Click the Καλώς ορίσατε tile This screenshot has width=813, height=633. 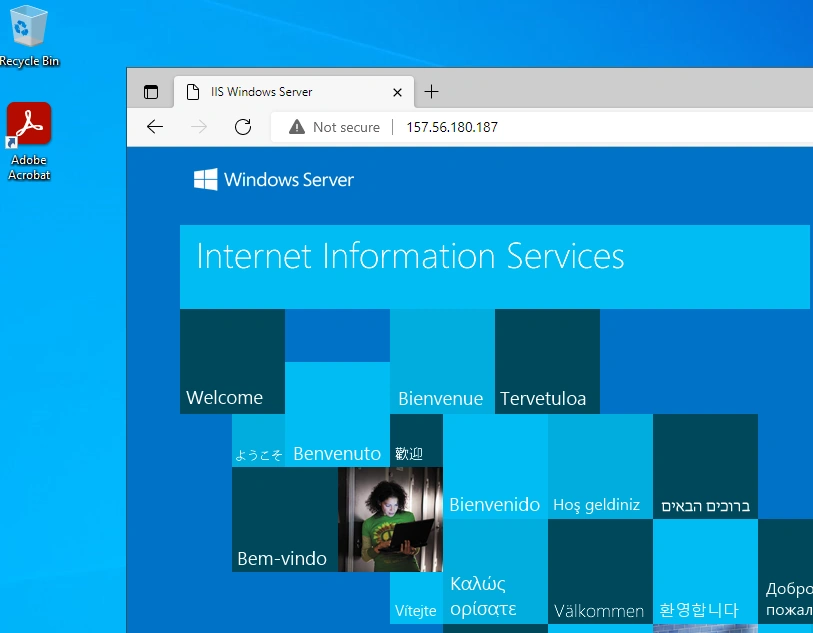pyautogui.click(x=495, y=571)
